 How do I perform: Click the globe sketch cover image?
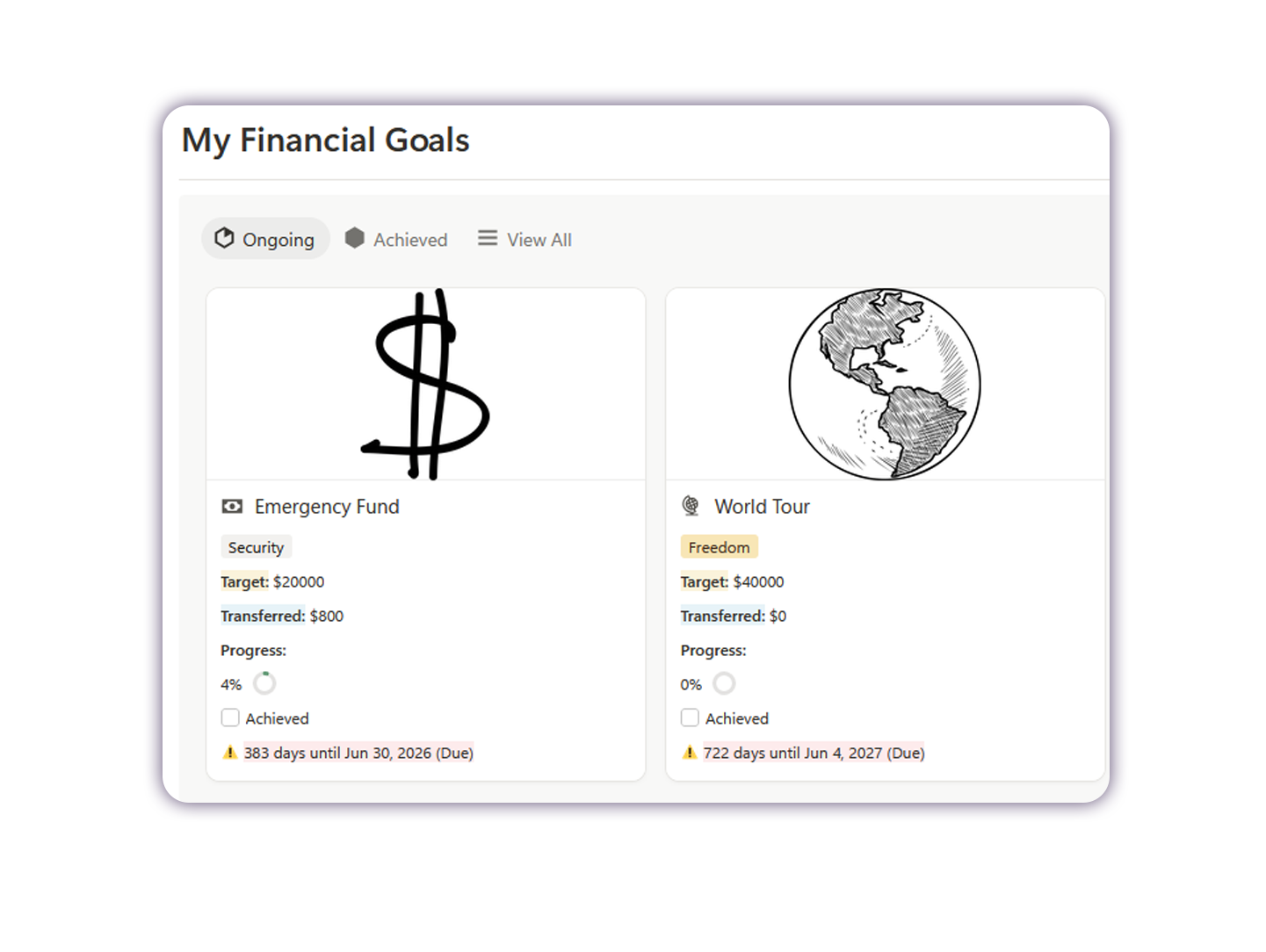click(885, 385)
